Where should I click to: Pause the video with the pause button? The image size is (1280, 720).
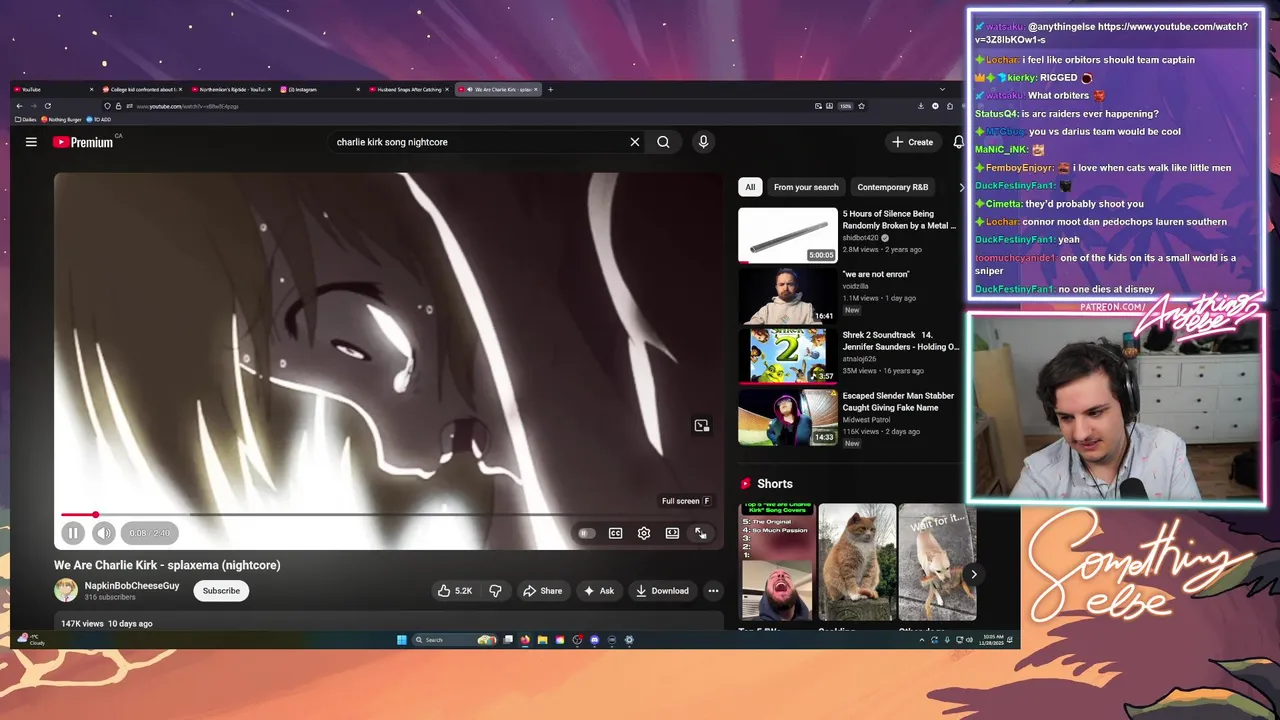[73, 533]
